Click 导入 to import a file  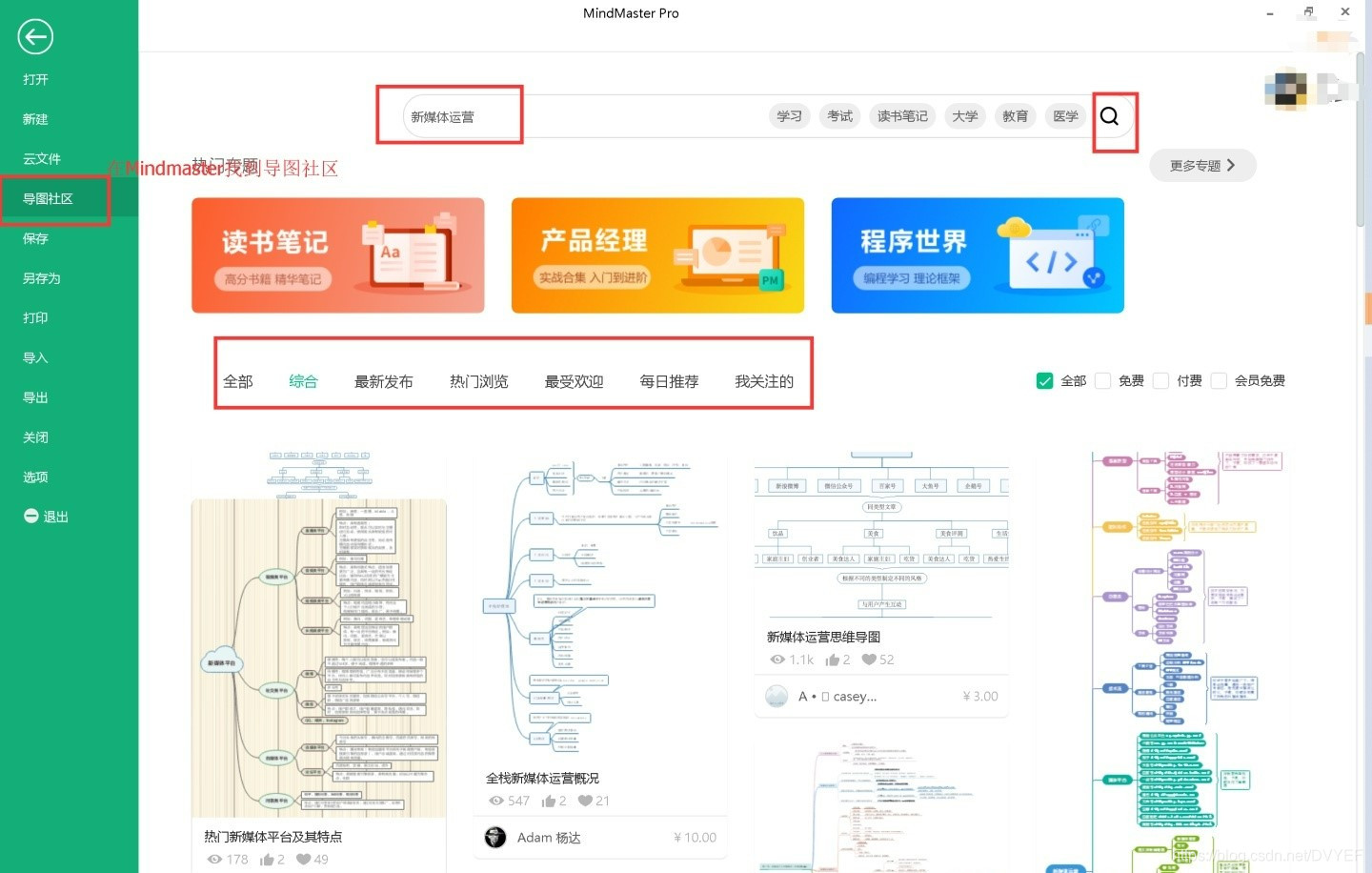(x=34, y=357)
